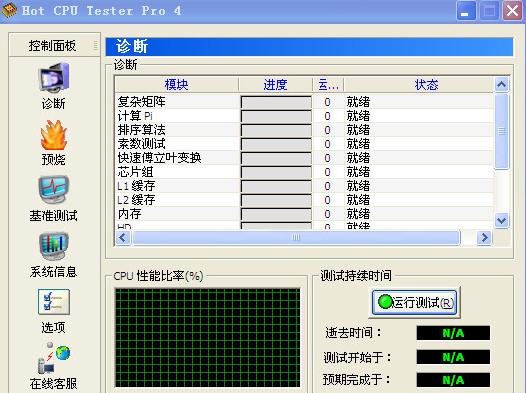Sort by the 进度 column header
This screenshot has height=393, width=526.
click(275, 85)
